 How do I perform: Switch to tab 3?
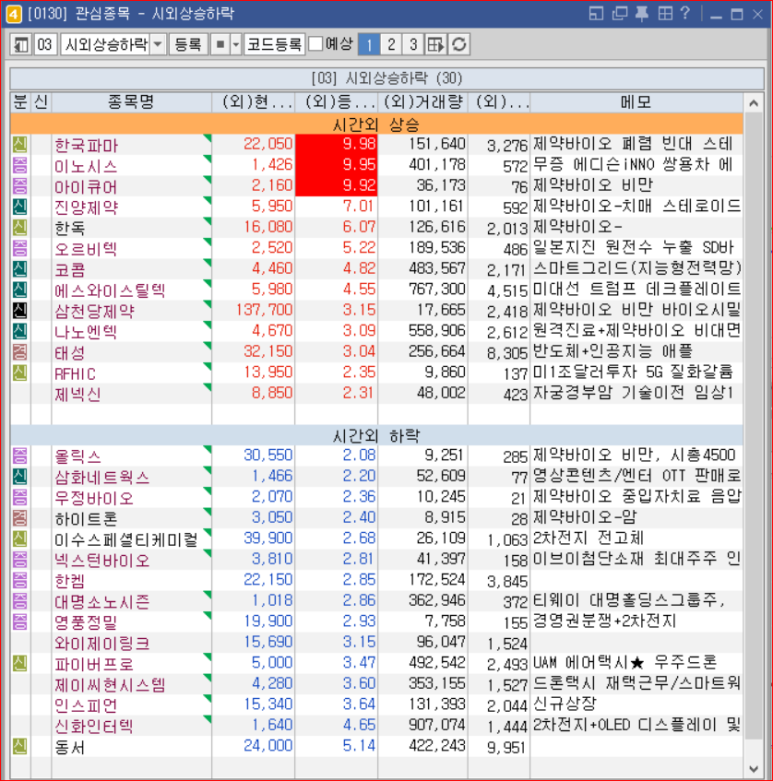pyautogui.click(x=413, y=45)
